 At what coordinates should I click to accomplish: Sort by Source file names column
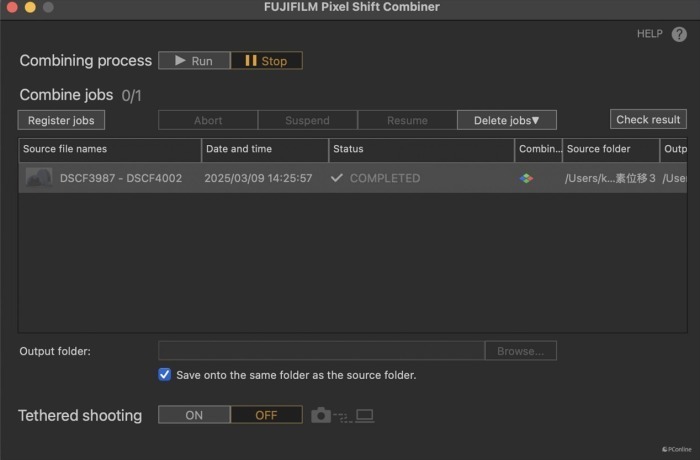tap(110, 150)
